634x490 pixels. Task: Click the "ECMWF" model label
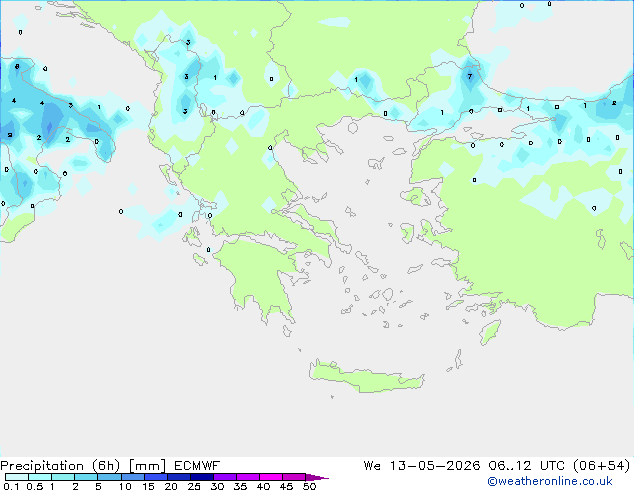[197, 466]
